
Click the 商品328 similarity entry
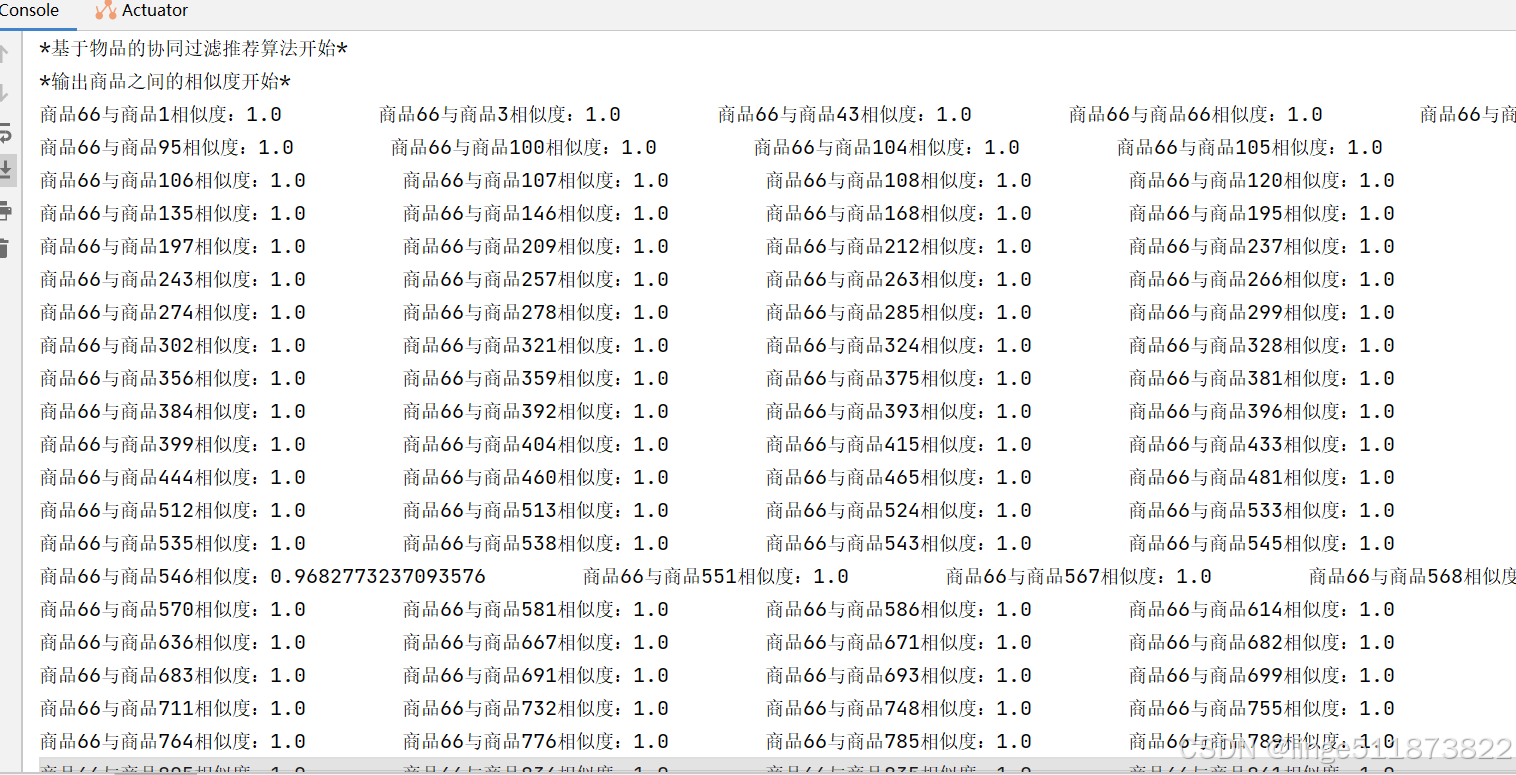[x=1262, y=346]
